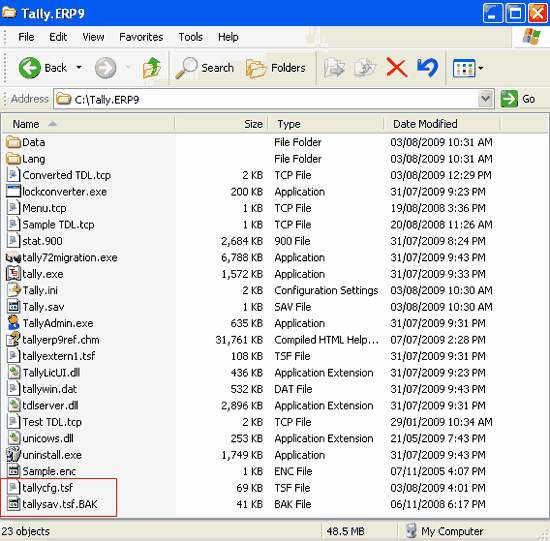Click the Go button

[x=518, y=99]
